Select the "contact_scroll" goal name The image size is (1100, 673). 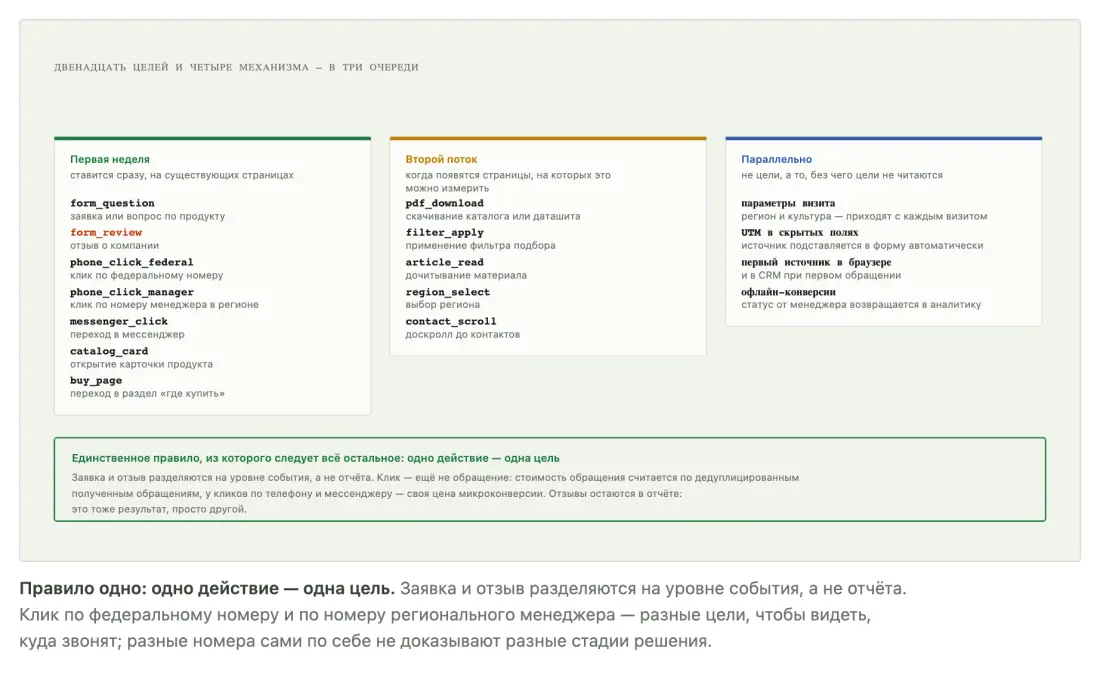coord(451,321)
